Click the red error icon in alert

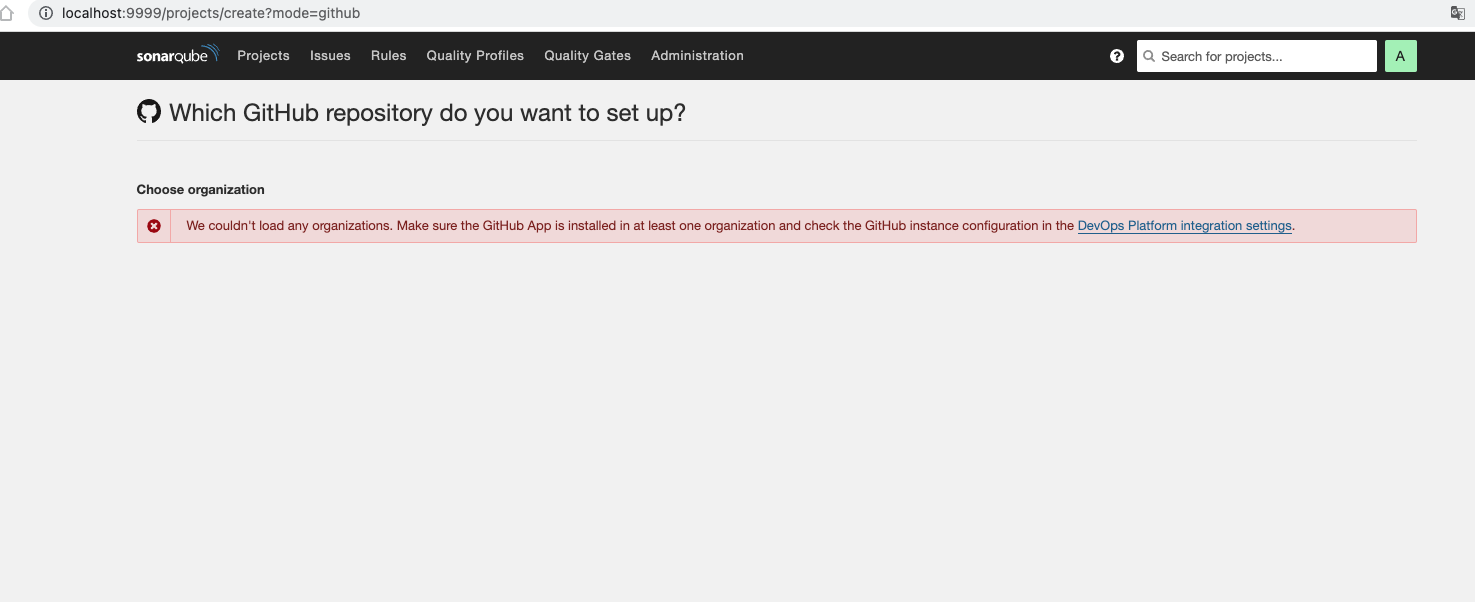(x=154, y=226)
